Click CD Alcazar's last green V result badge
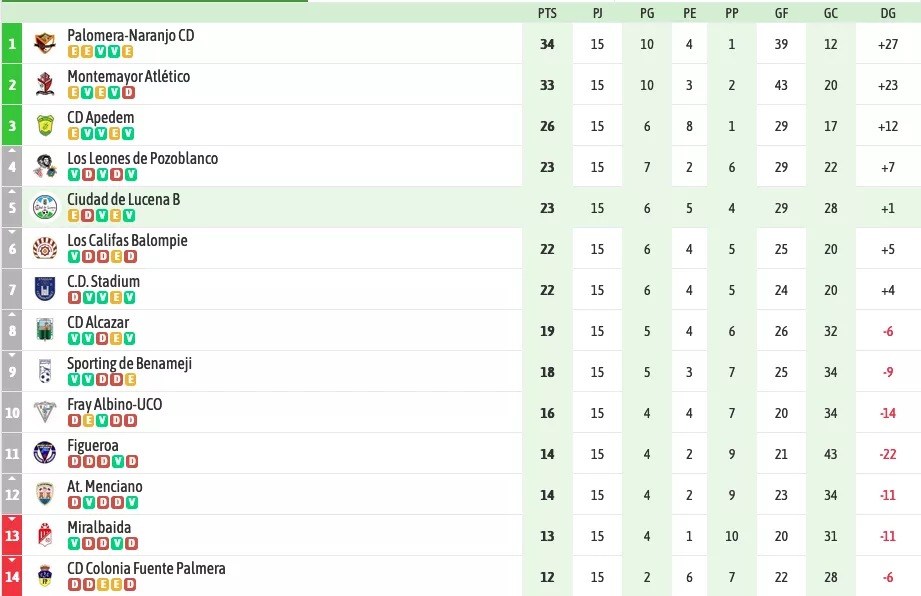Image resolution: width=921 pixels, height=596 pixels. click(x=129, y=339)
